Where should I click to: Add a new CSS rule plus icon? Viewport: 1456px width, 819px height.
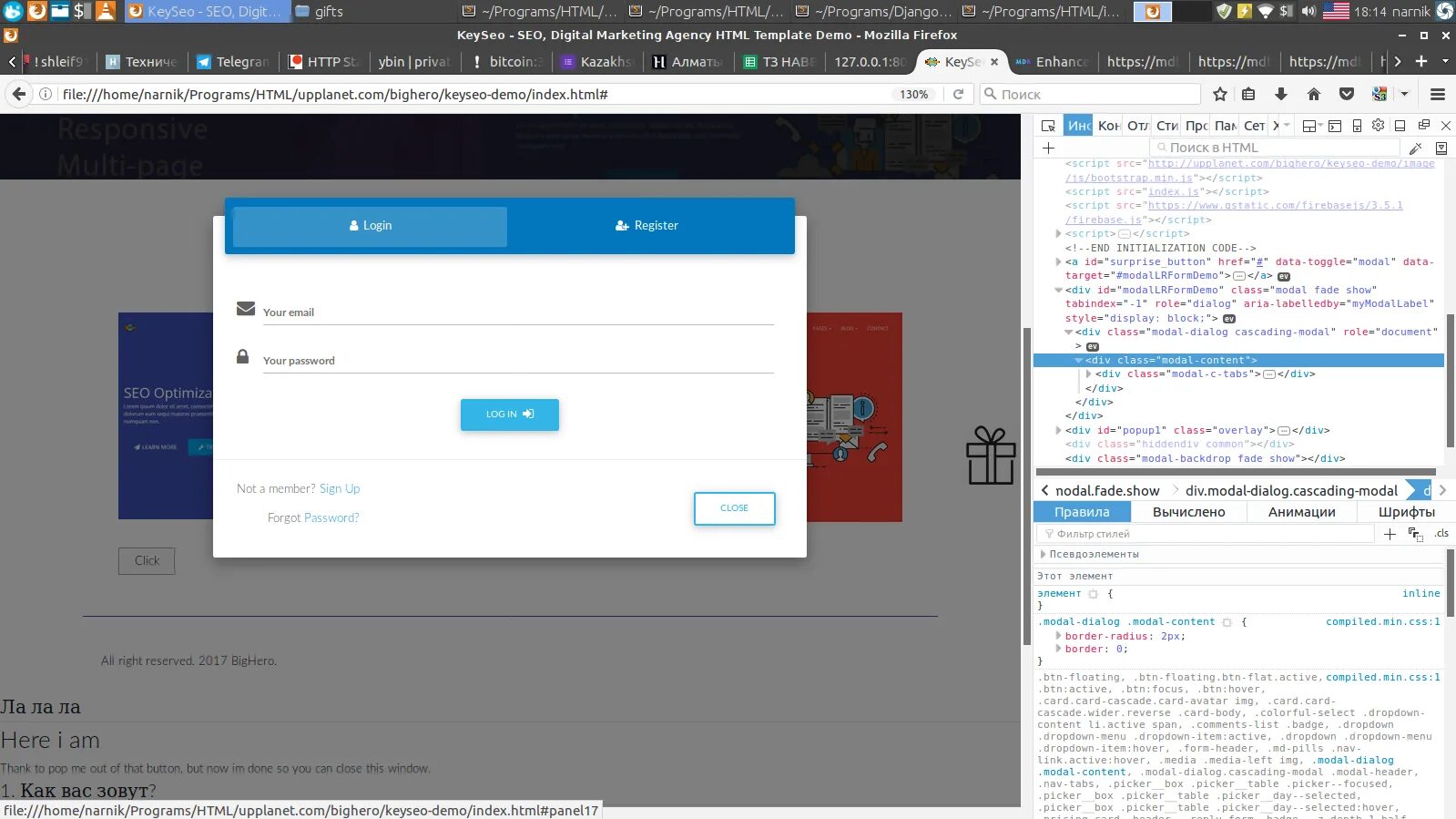(1390, 534)
